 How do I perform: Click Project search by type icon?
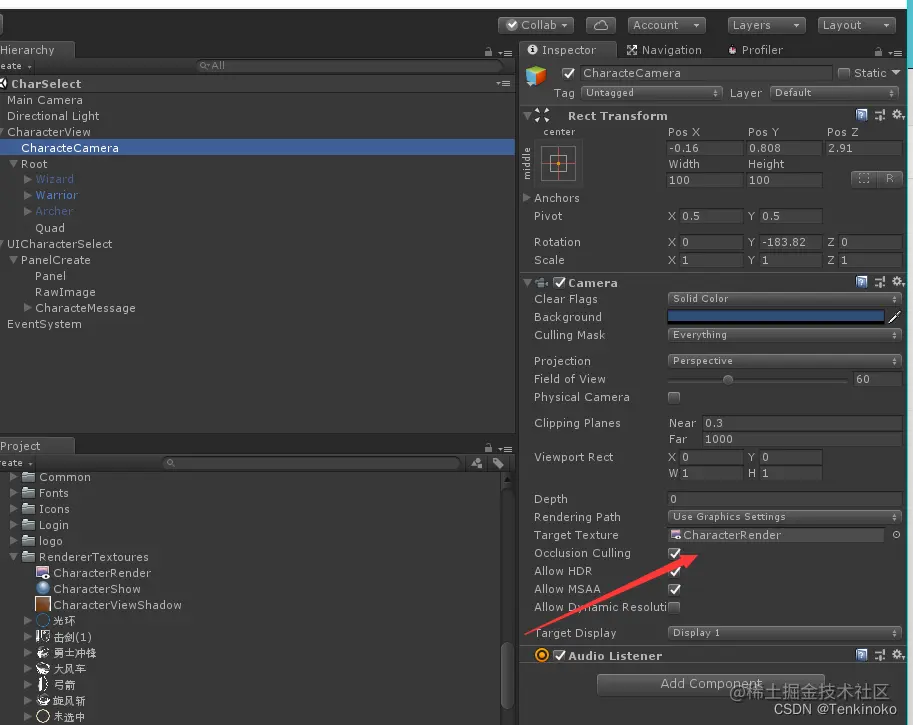(x=477, y=463)
